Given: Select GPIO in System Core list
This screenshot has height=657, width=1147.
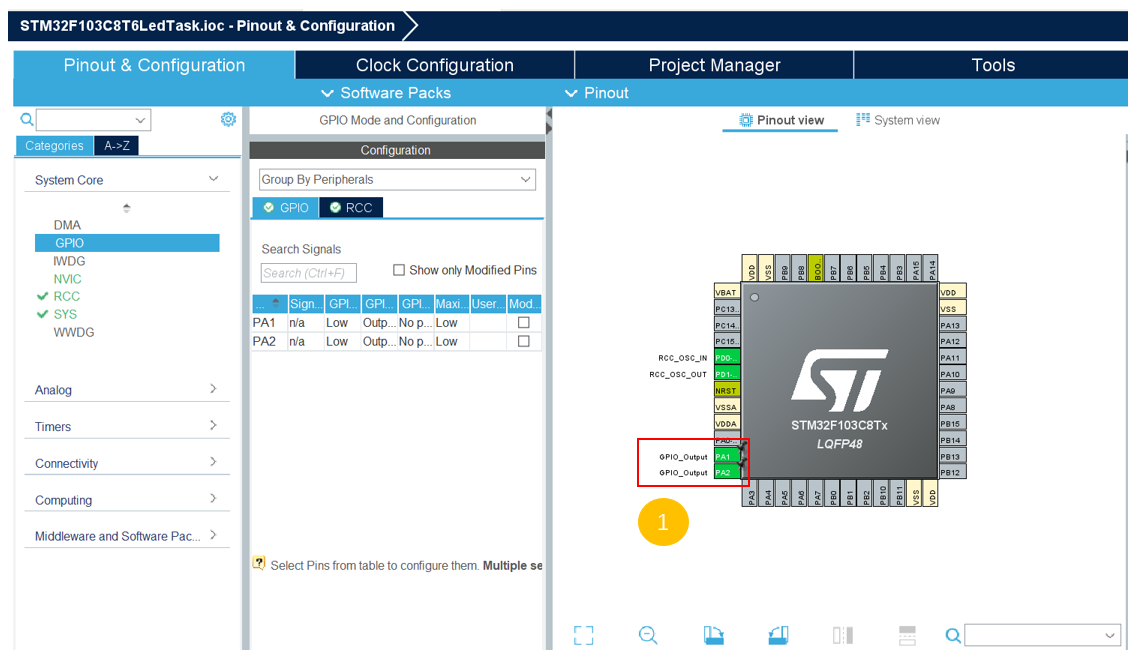Looking at the screenshot, I should 127,243.
